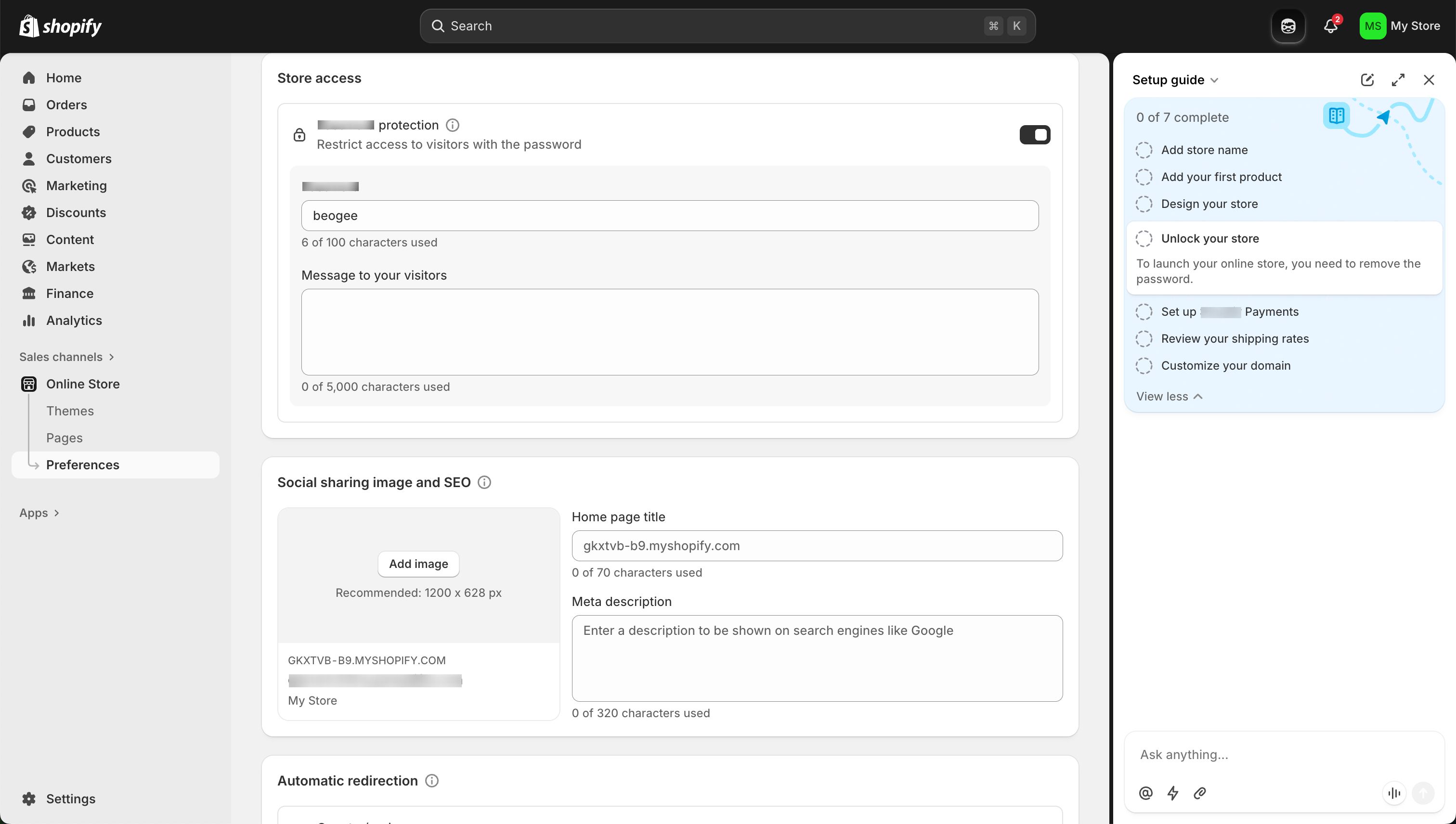Open the Analytics section

[x=74, y=321]
